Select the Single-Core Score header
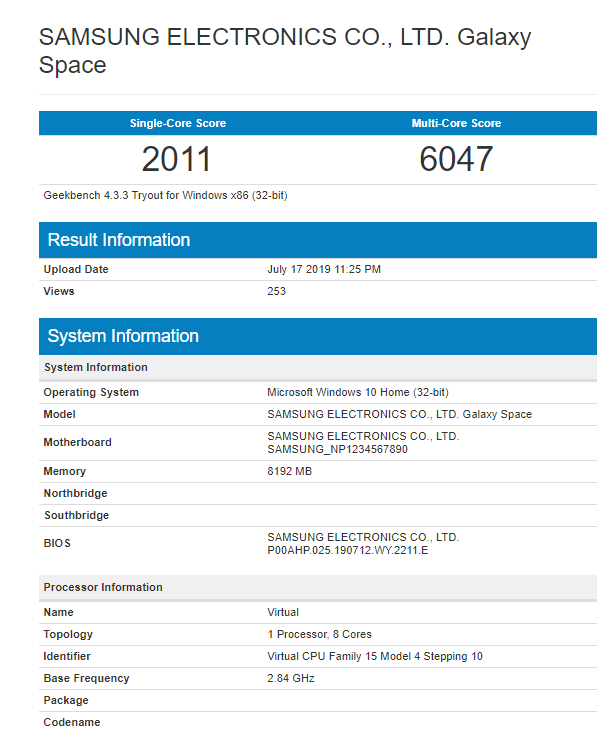Image resolution: width=612 pixels, height=739 pixels. (178, 123)
